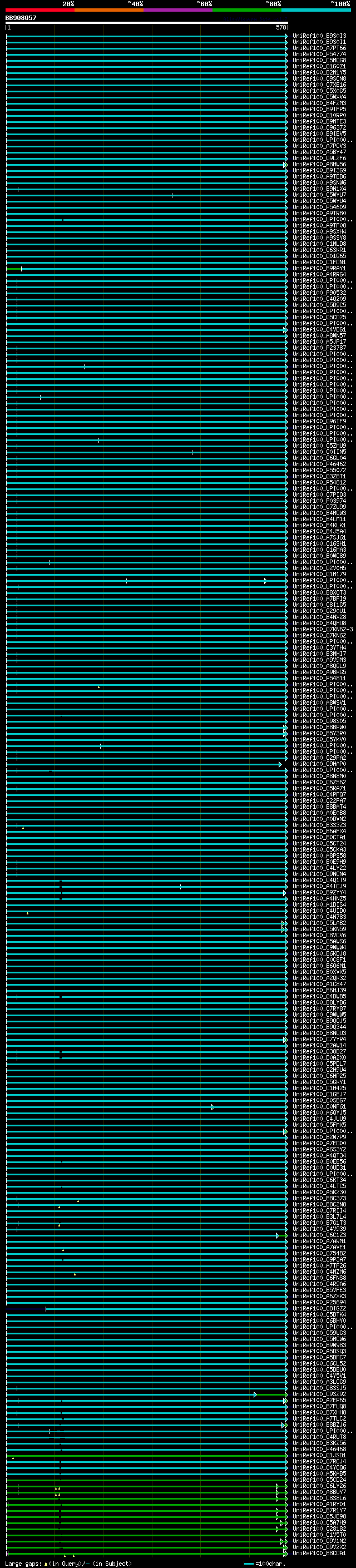Select hit UniRef100_Q5CD24

click(319, 1480)
